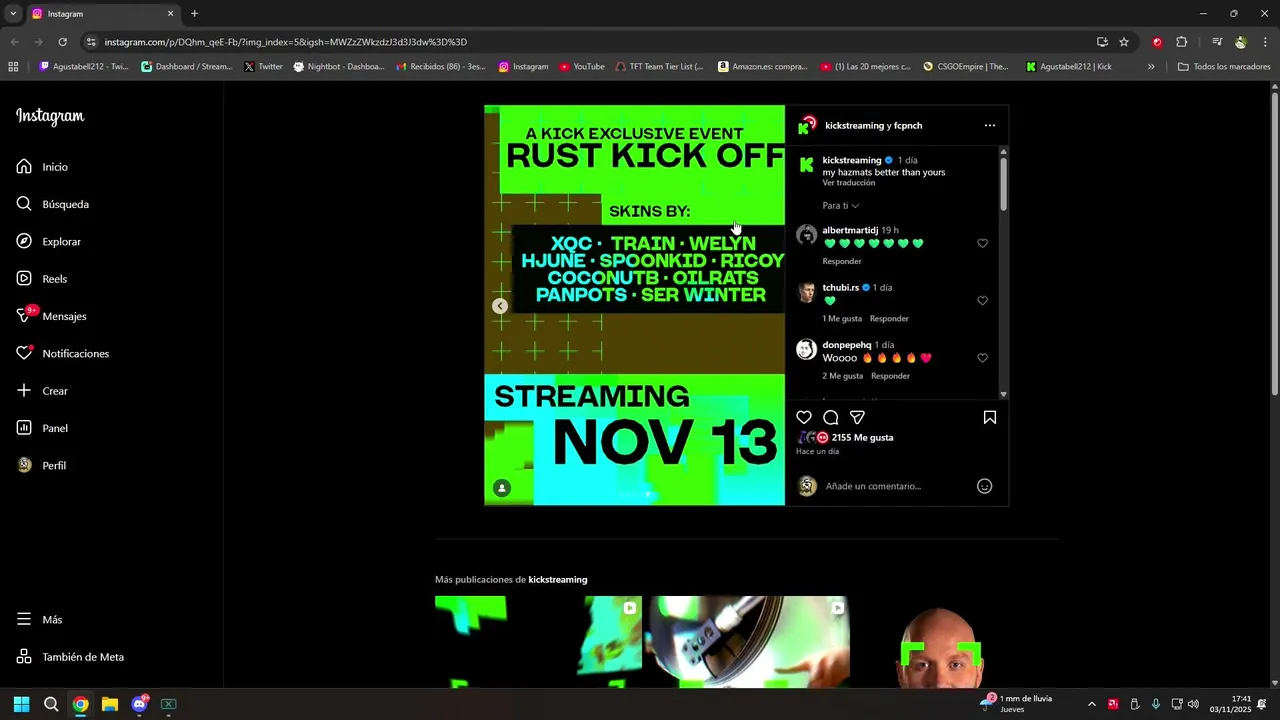Open Amazon.es bookmark

tap(762, 67)
